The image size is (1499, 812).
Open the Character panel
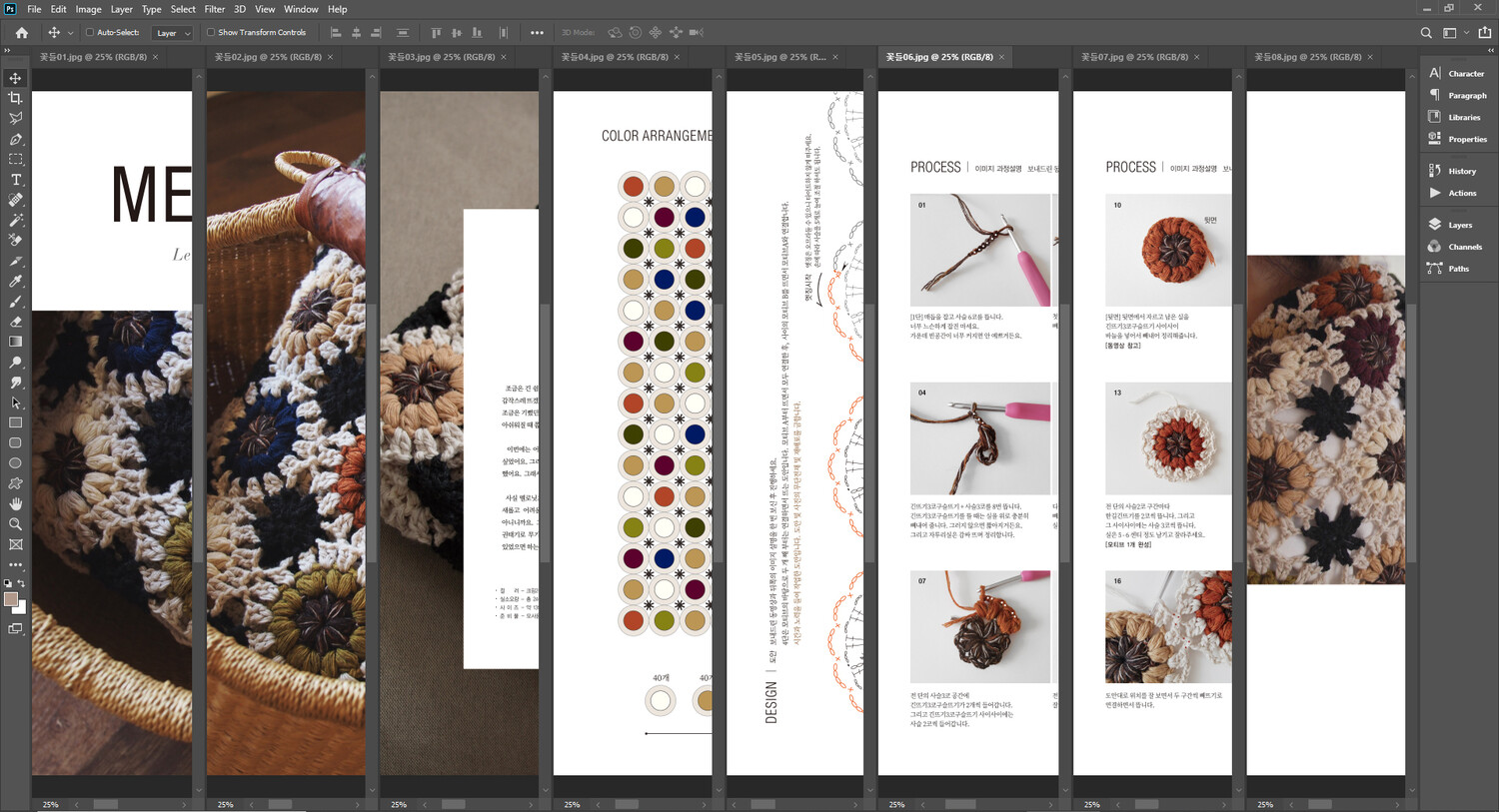click(x=1465, y=74)
